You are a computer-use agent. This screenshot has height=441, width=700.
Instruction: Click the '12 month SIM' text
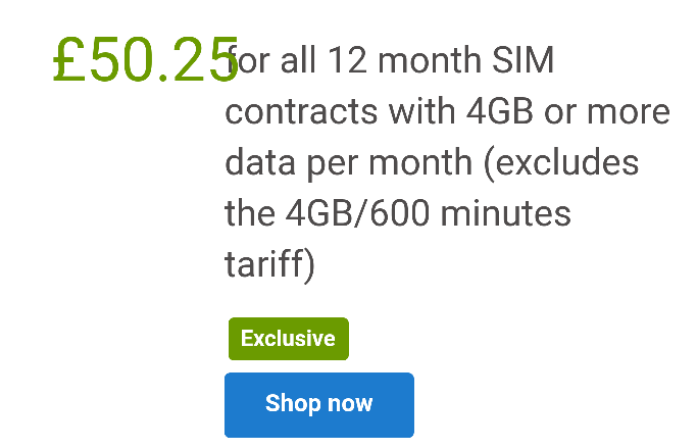(441, 60)
